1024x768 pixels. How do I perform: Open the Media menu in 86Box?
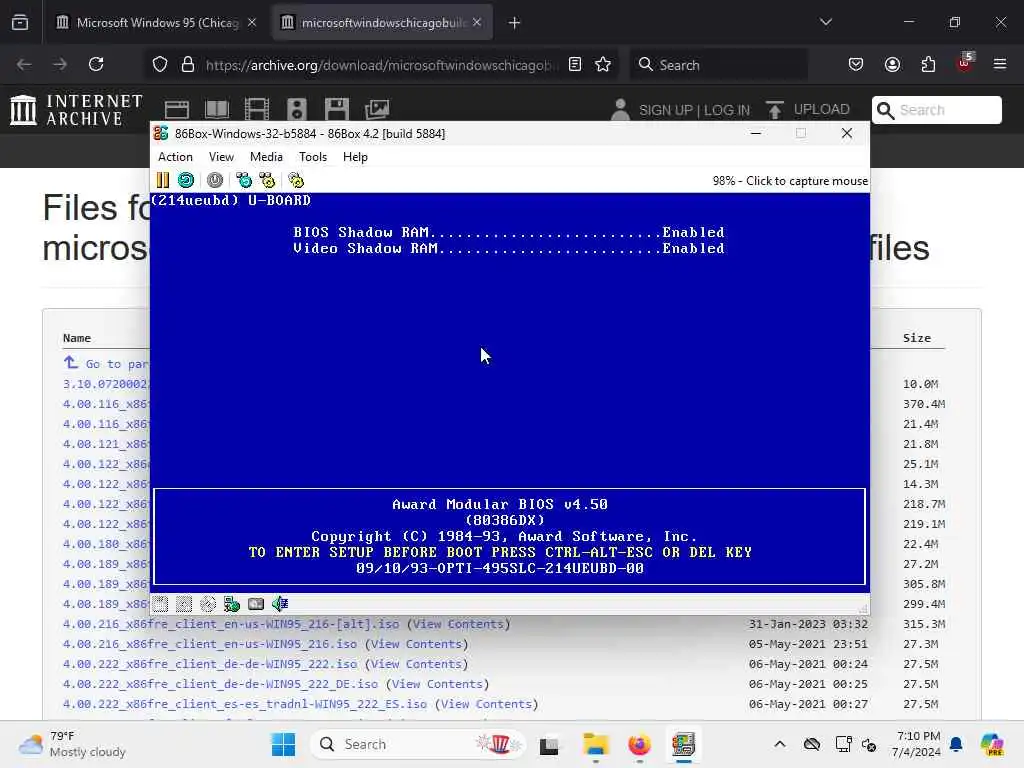(266, 157)
